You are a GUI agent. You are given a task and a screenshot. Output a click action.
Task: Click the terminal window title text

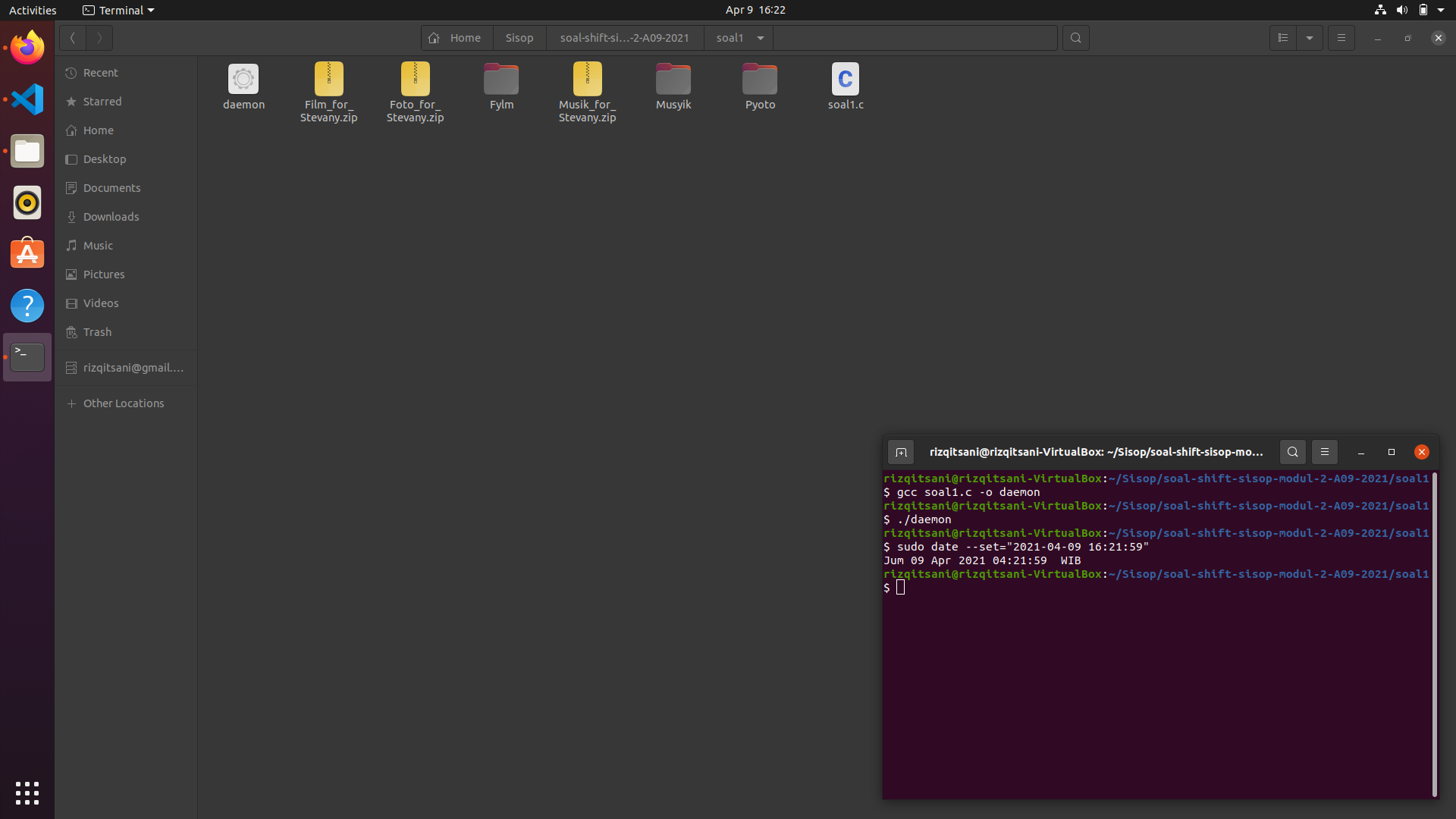point(1096,452)
